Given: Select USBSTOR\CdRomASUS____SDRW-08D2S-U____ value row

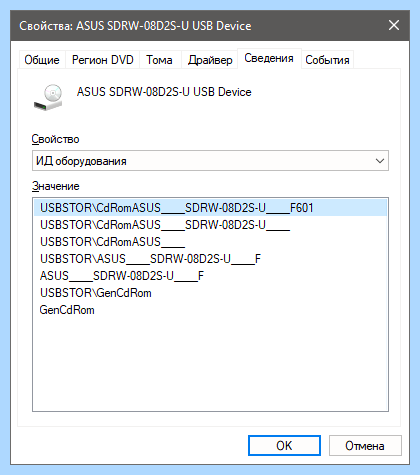Looking at the screenshot, I should point(210,225).
